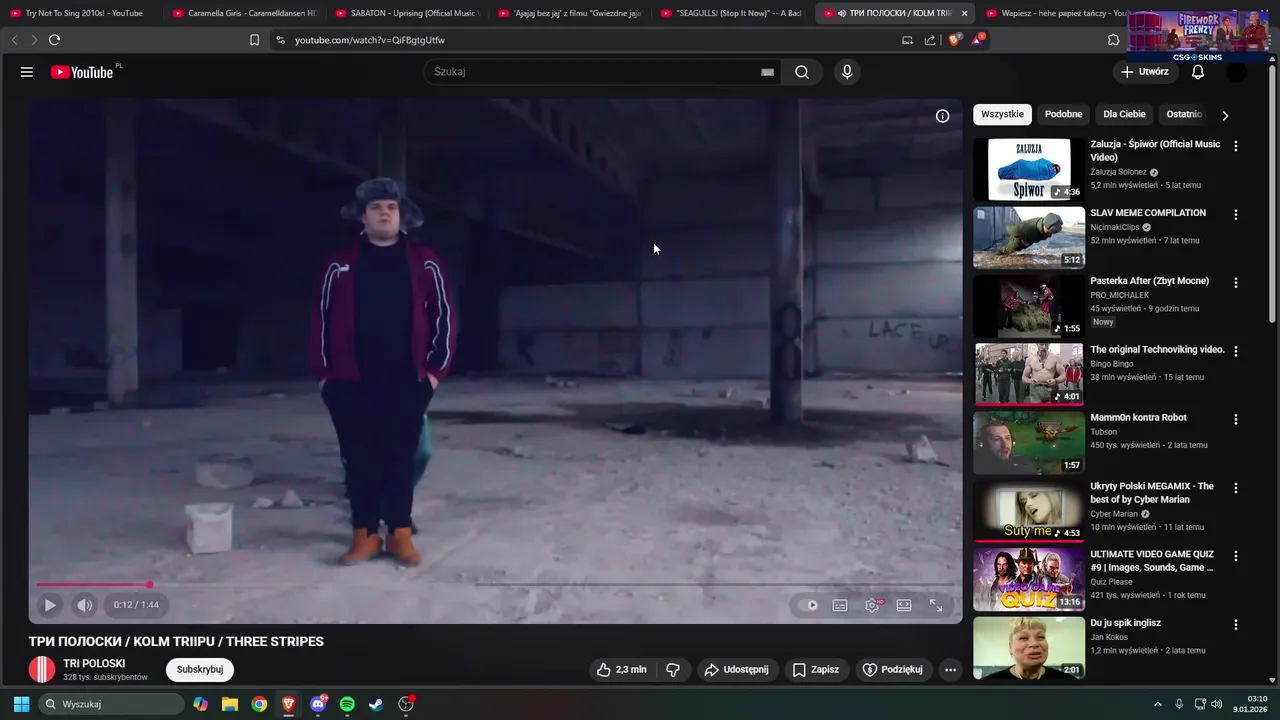Viewport: 1280px width, 720px height.
Task: Open more actions ellipsis below video
Action: pyautogui.click(x=950, y=670)
